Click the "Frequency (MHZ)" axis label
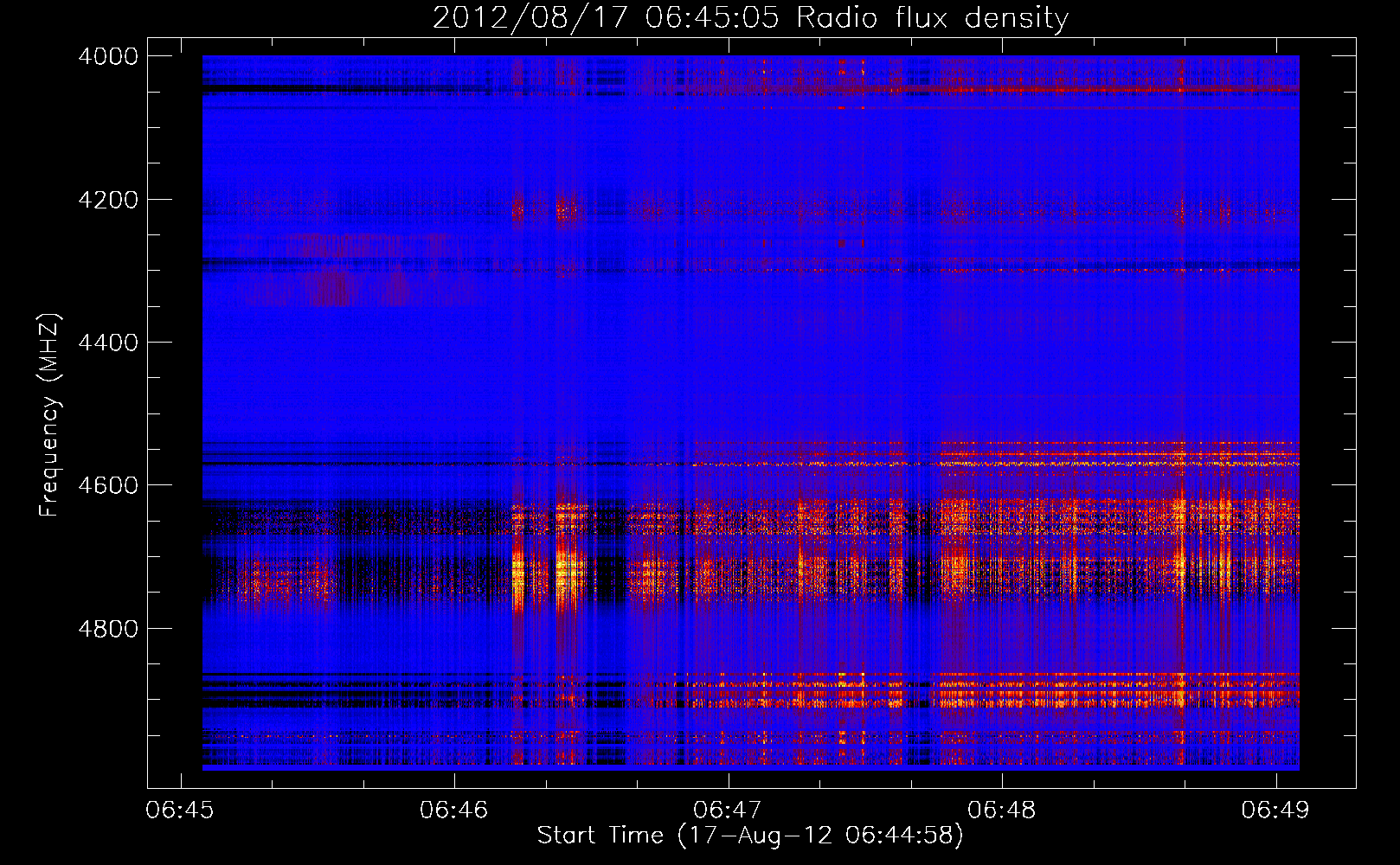Image resolution: width=1400 pixels, height=865 pixels. coord(50,415)
